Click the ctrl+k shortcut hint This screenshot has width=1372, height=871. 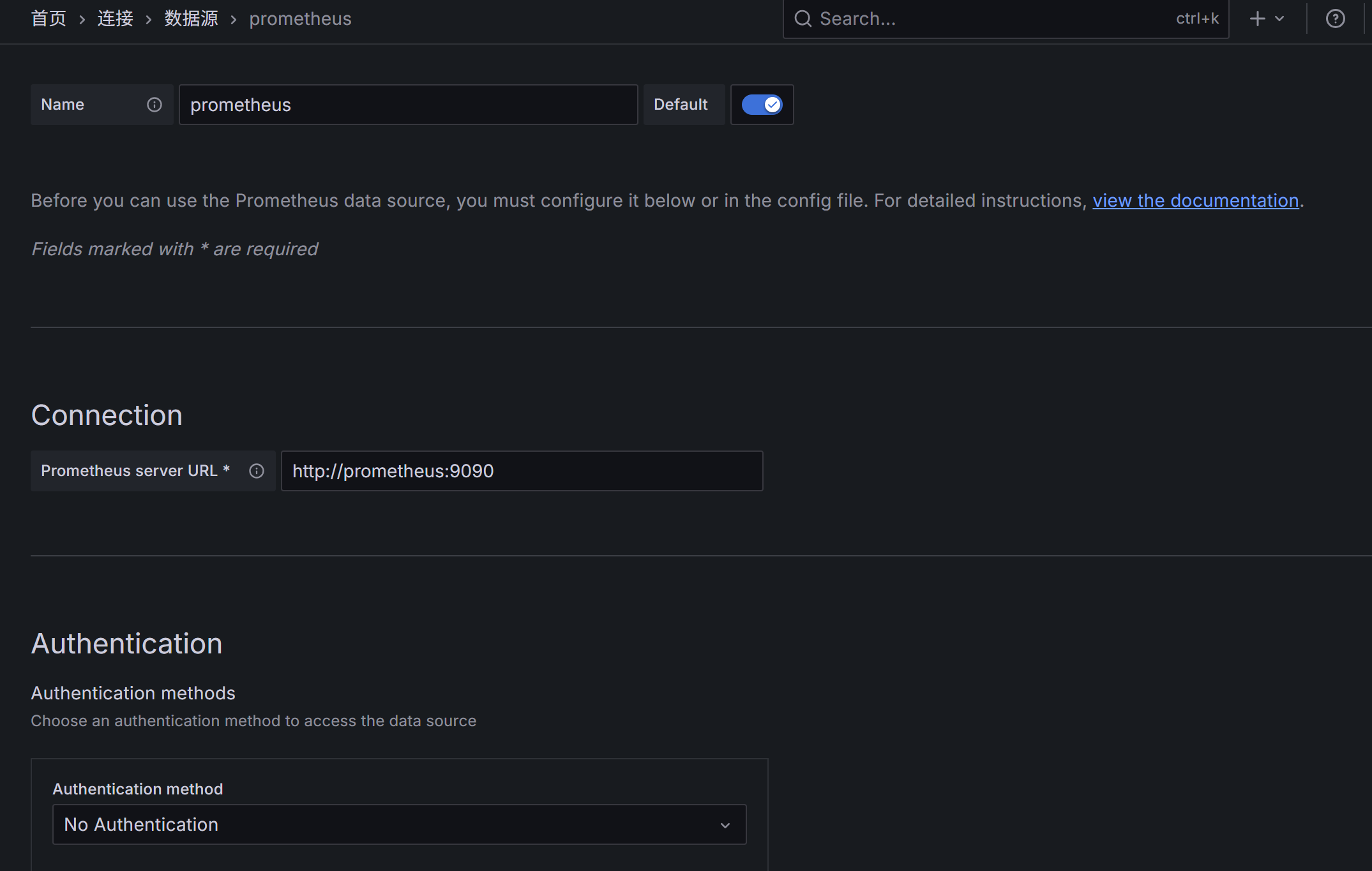1197,19
